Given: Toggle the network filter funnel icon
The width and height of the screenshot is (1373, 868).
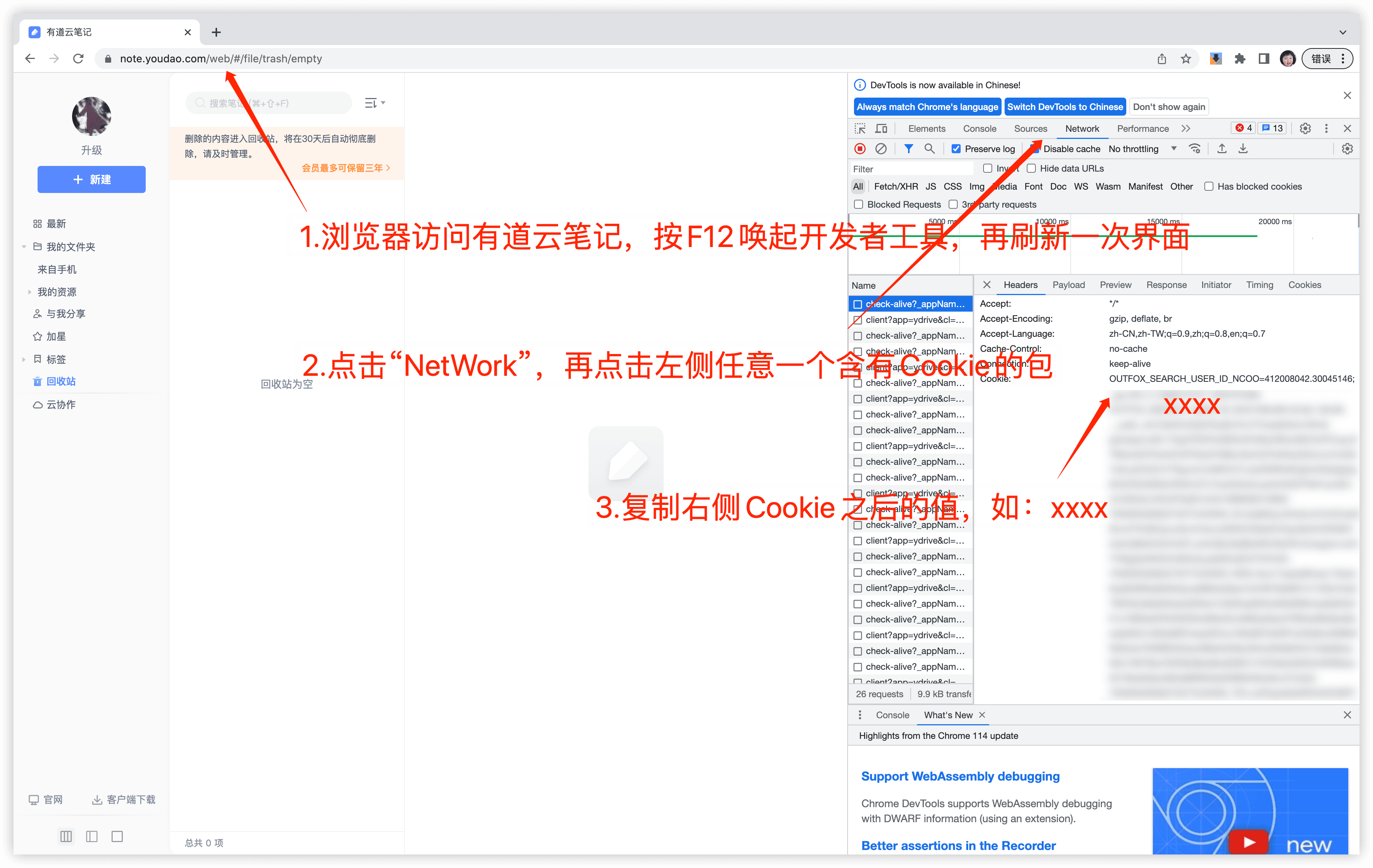Looking at the screenshot, I should [x=908, y=149].
